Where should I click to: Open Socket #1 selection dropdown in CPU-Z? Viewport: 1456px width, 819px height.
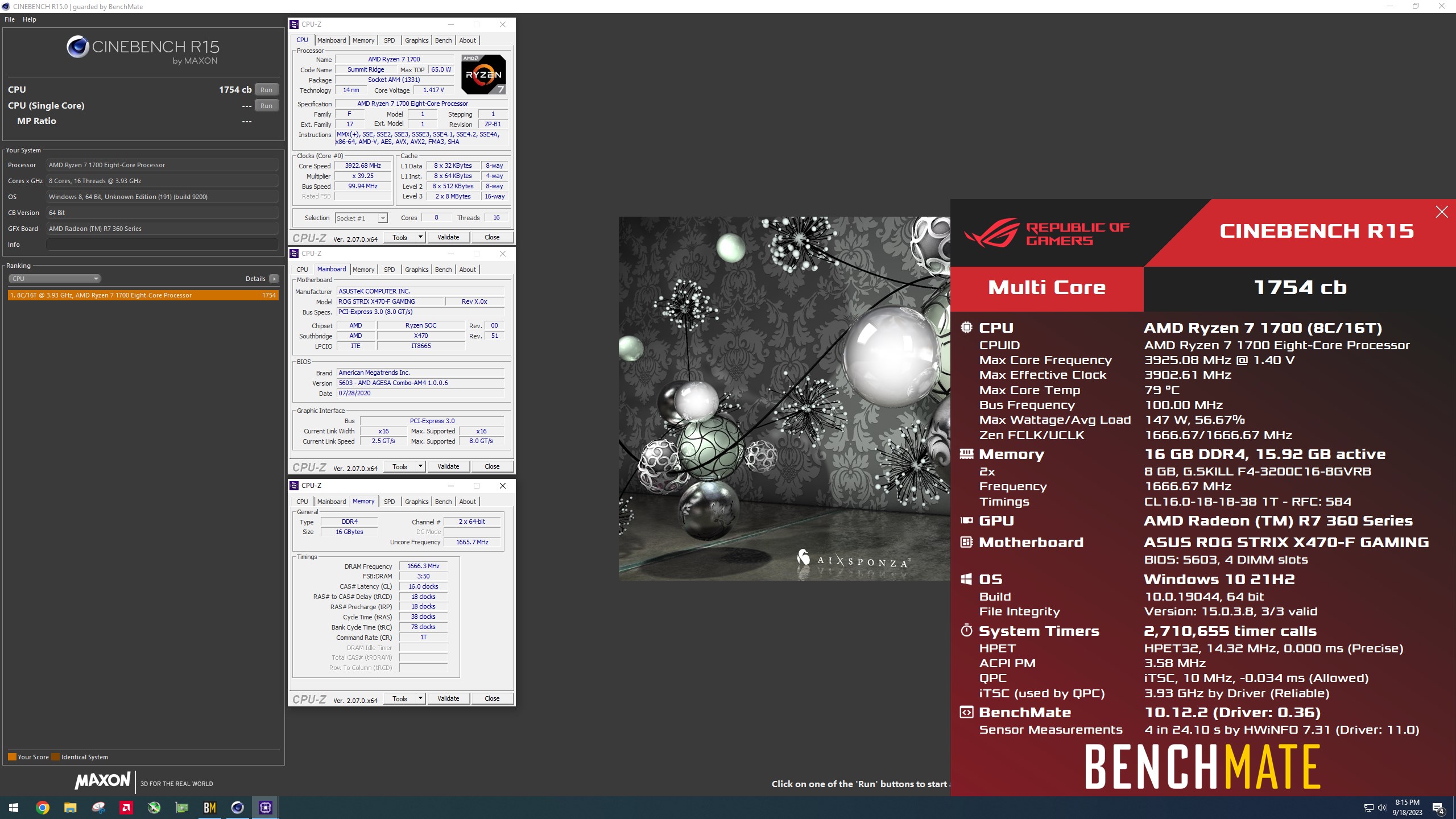(x=362, y=218)
